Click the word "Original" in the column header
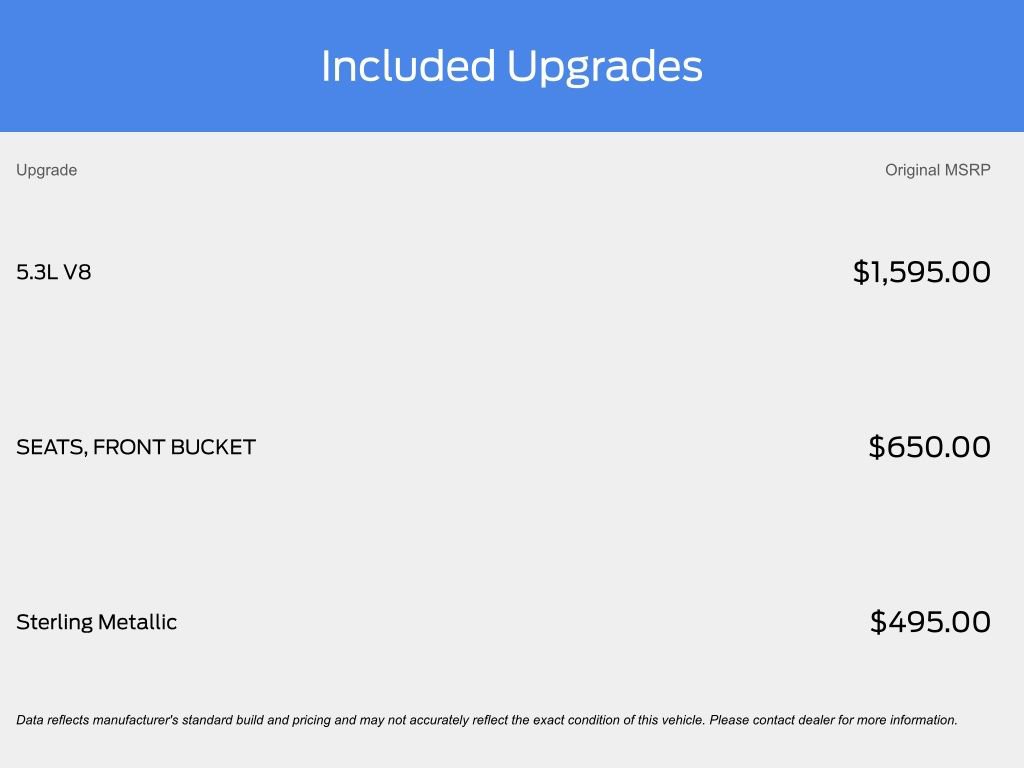This screenshot has height=768, width=1024. [x=912, y=170]
